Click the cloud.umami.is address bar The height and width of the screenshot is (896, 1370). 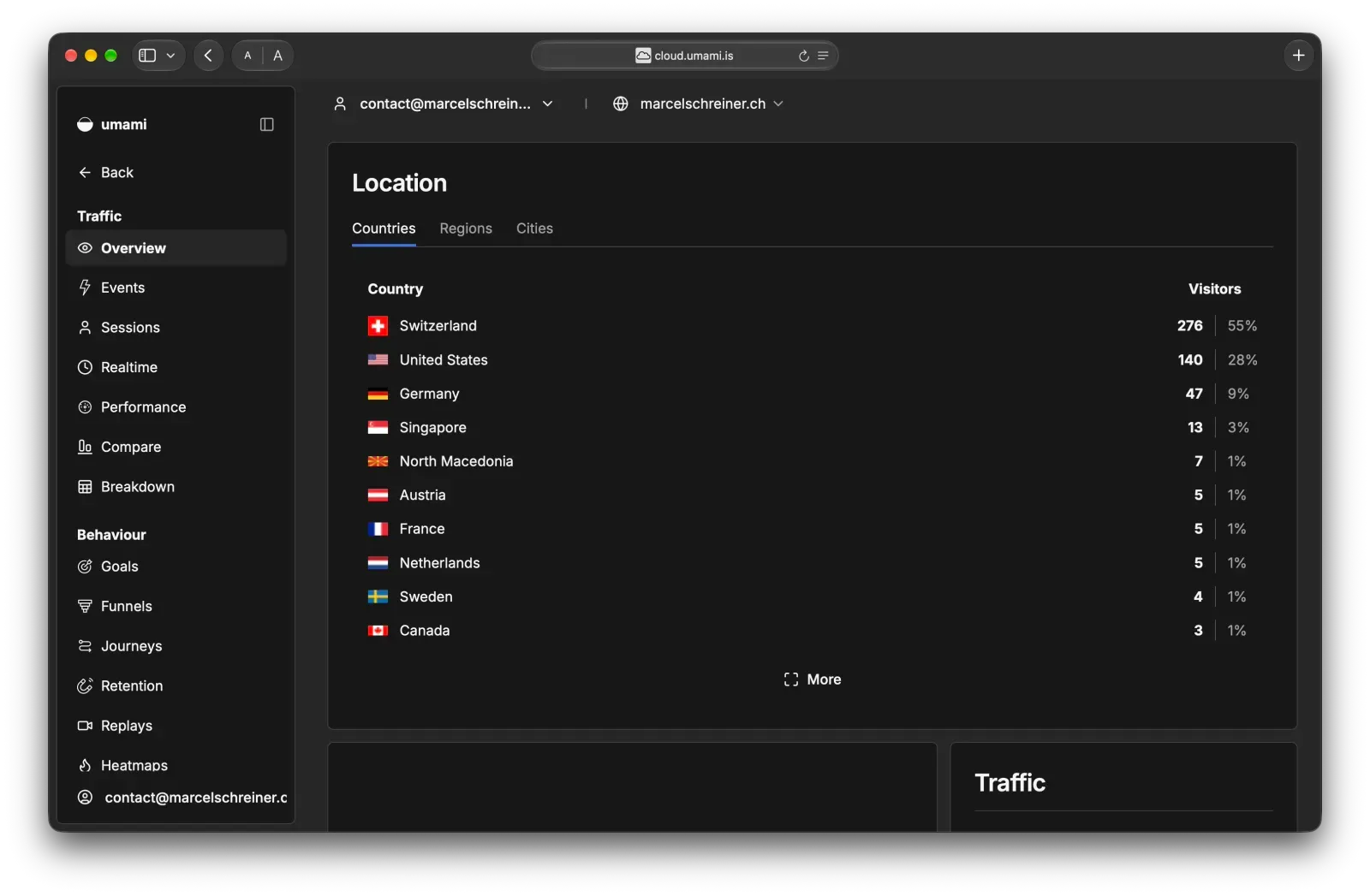[684, 56]
